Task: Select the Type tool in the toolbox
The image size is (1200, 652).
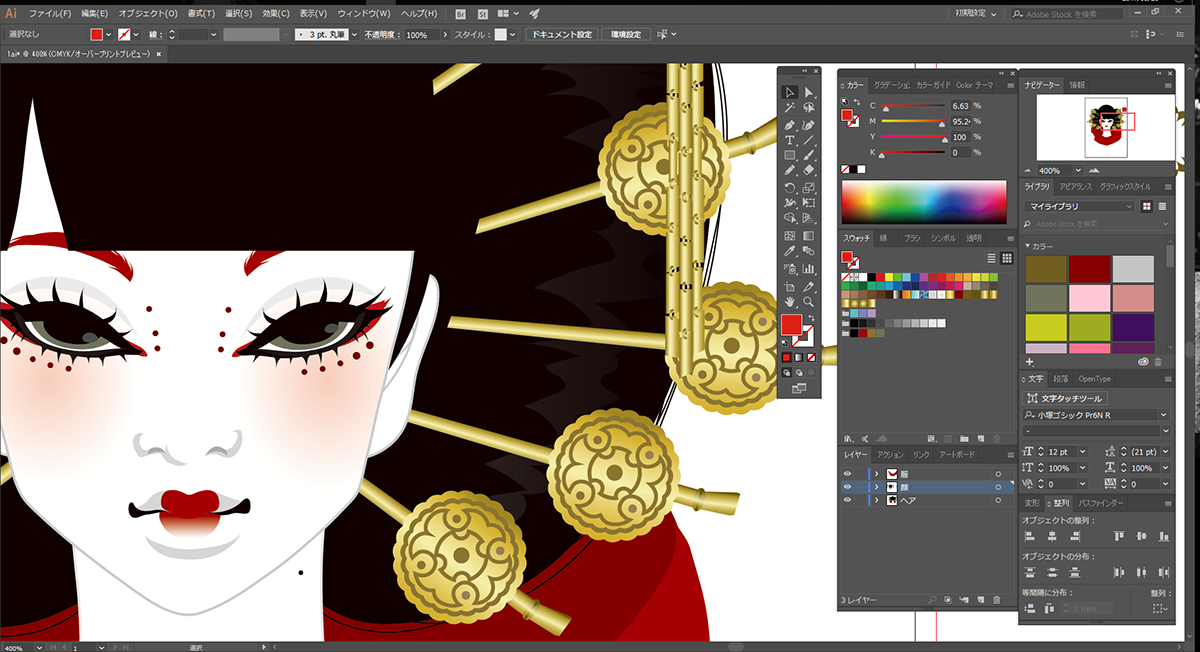Action: point(789,140)
